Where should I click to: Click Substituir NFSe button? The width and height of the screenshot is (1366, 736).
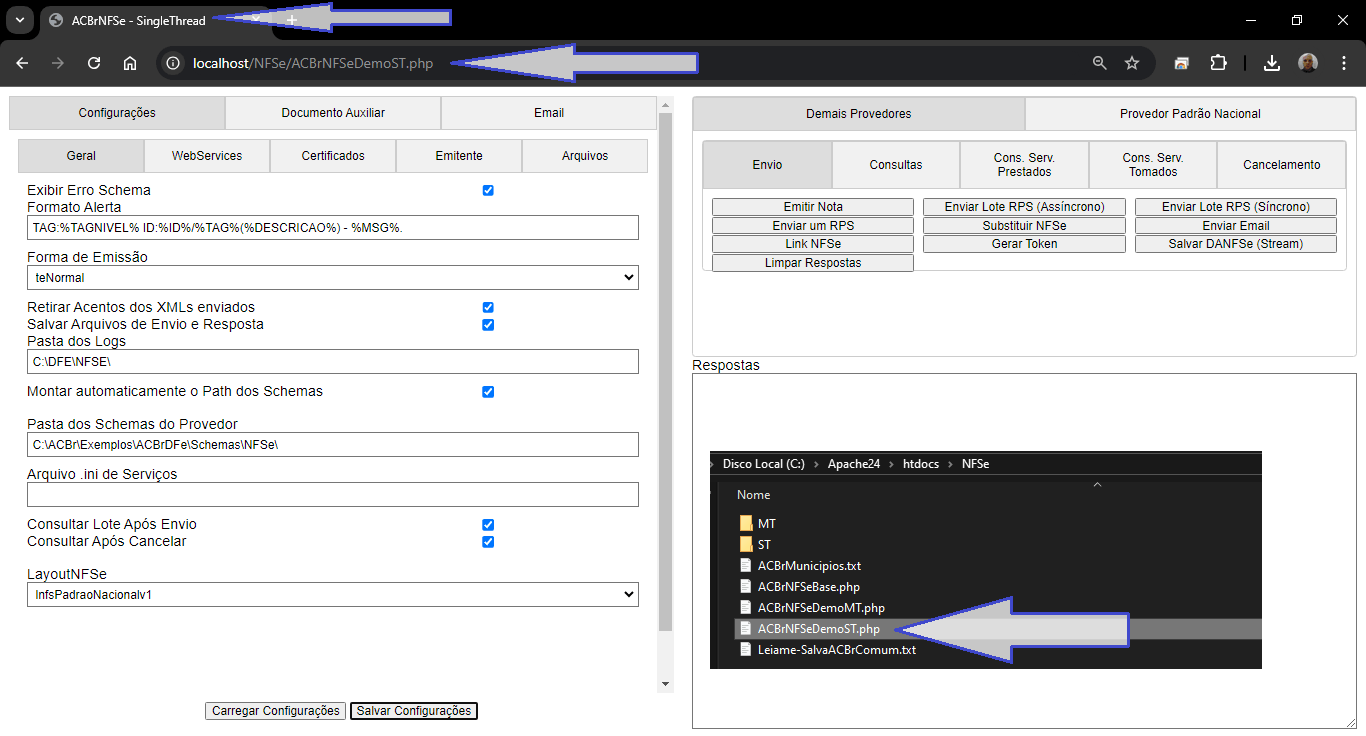pos(1024,226)
